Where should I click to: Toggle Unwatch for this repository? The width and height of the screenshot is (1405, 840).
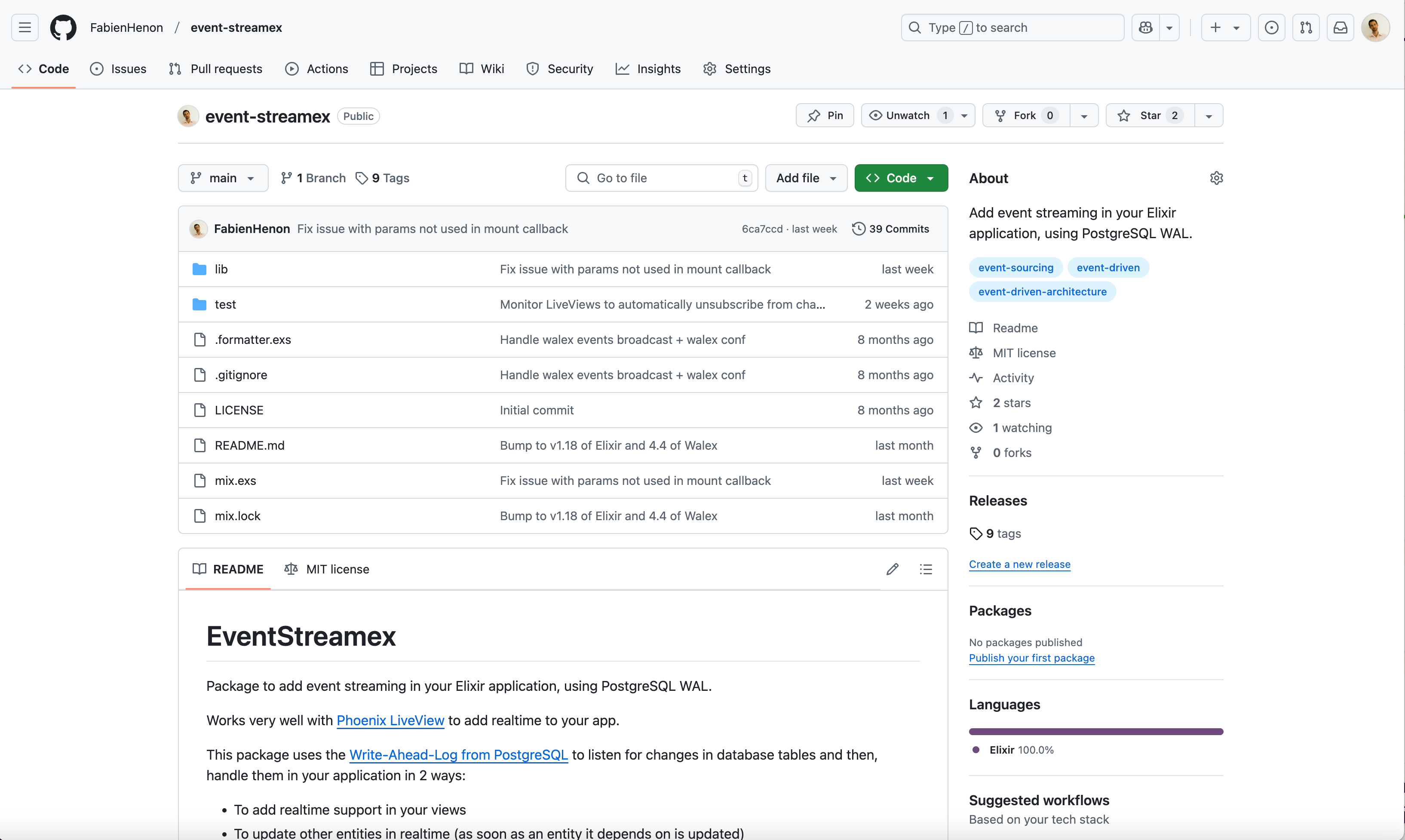pyautogui.click(x=907, y=116)
